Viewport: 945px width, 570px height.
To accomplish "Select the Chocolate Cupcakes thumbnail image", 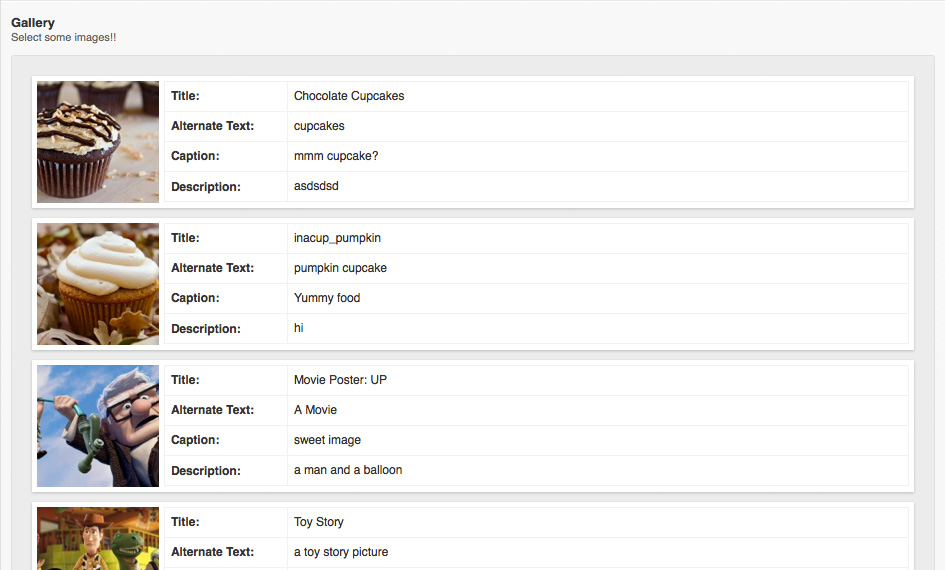I will point(98,142).
